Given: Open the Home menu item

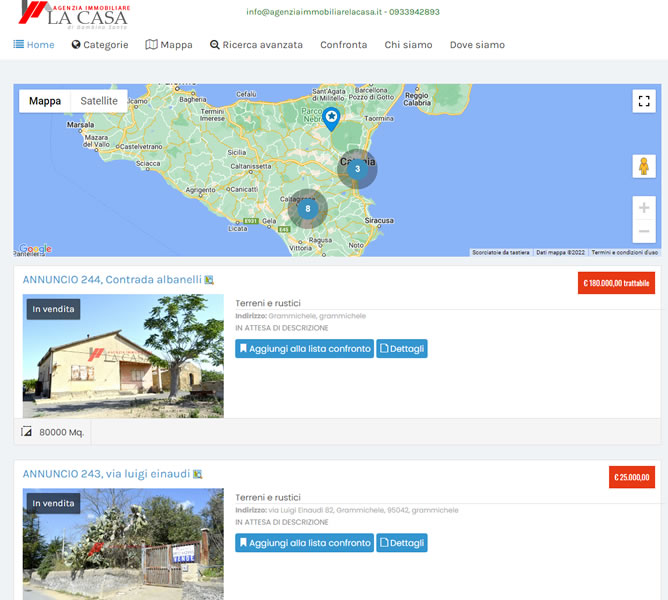Looking at the screenshot, I should pos(34,45).
